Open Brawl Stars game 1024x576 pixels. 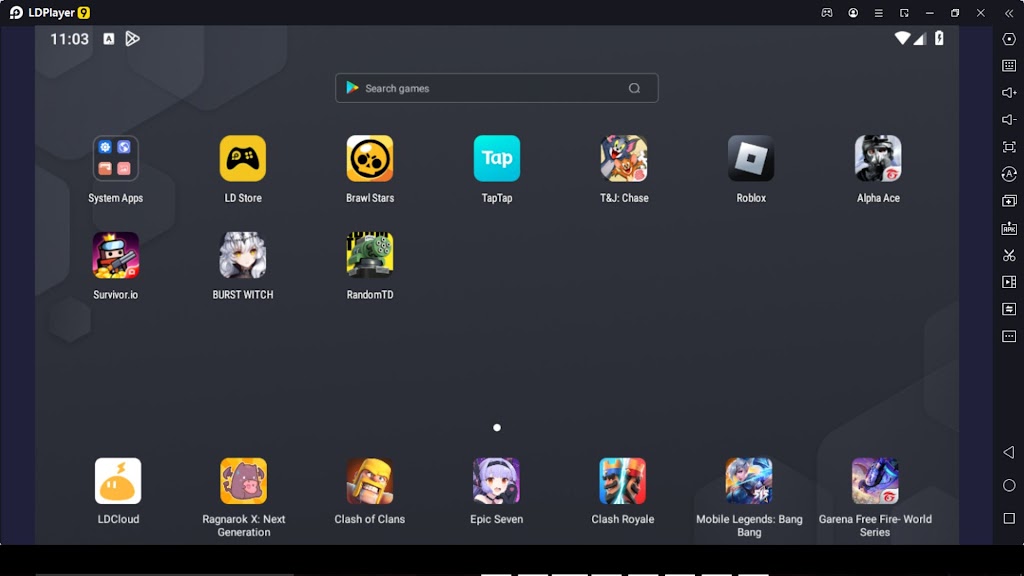click(x=370, y=158)
